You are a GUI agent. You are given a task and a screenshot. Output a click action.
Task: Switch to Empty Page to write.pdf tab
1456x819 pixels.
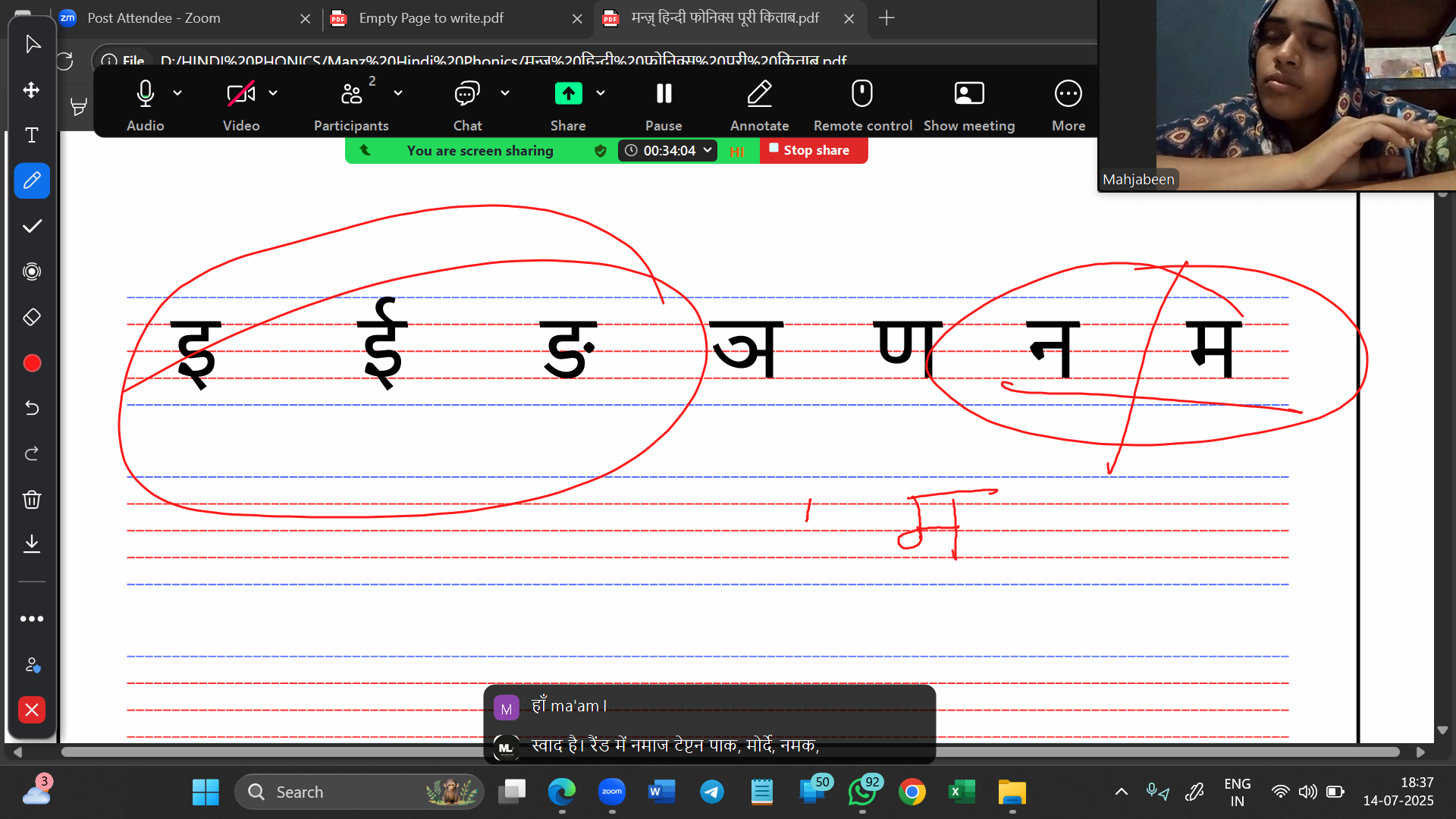pos(431,18)
